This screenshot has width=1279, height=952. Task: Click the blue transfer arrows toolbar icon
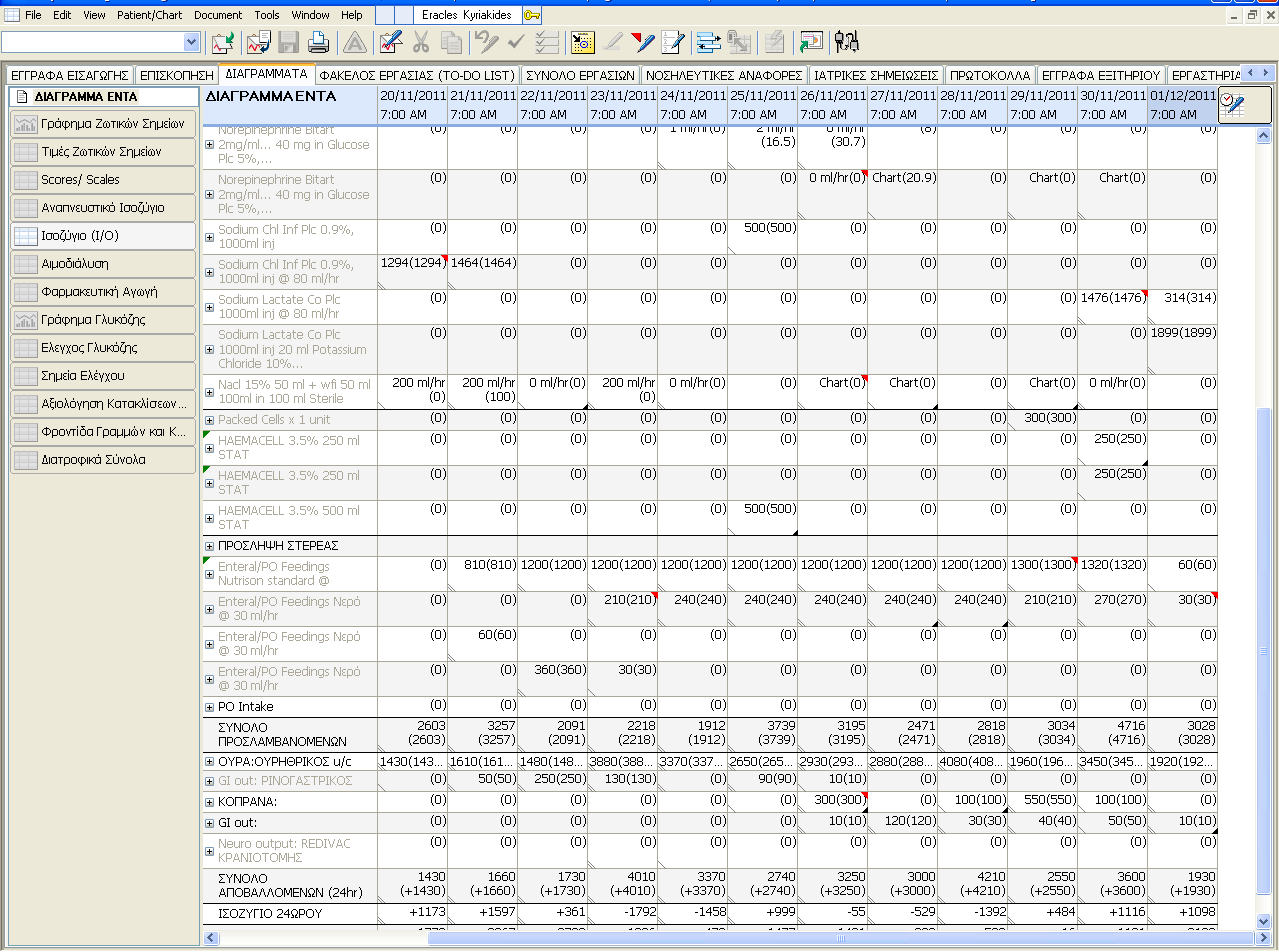click(709, 42)
